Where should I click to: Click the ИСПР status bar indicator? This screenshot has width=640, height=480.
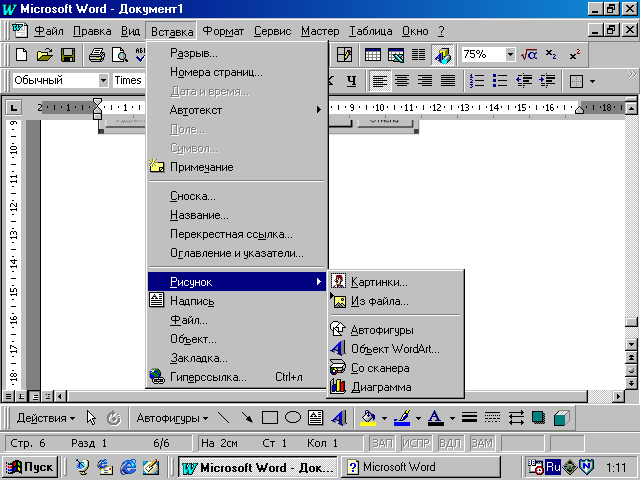tap(416, 443)
